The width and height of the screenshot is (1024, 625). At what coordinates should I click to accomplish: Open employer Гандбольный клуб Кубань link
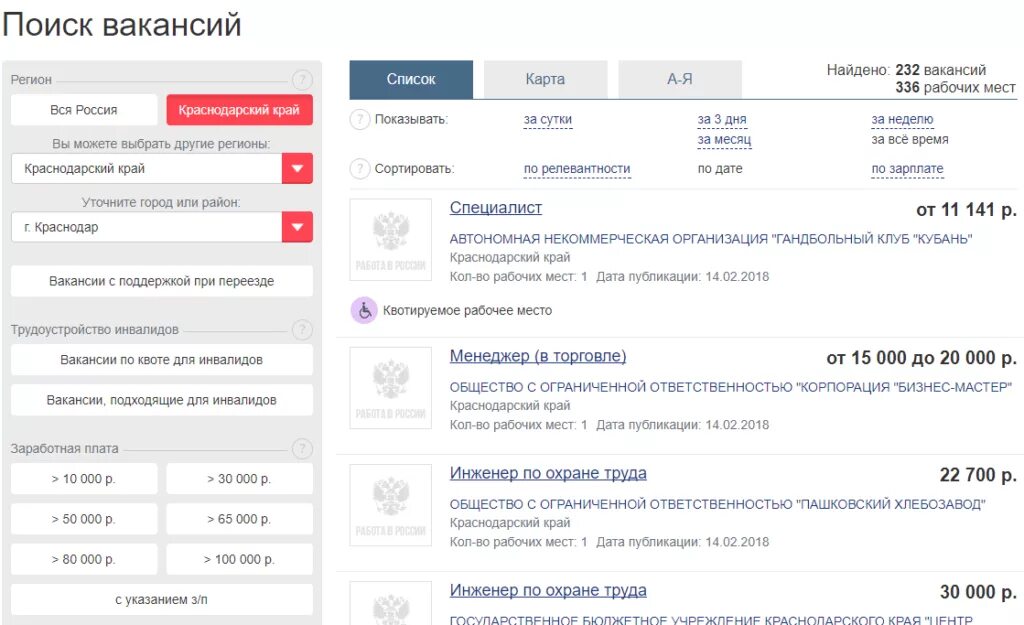tap(711, 239)
